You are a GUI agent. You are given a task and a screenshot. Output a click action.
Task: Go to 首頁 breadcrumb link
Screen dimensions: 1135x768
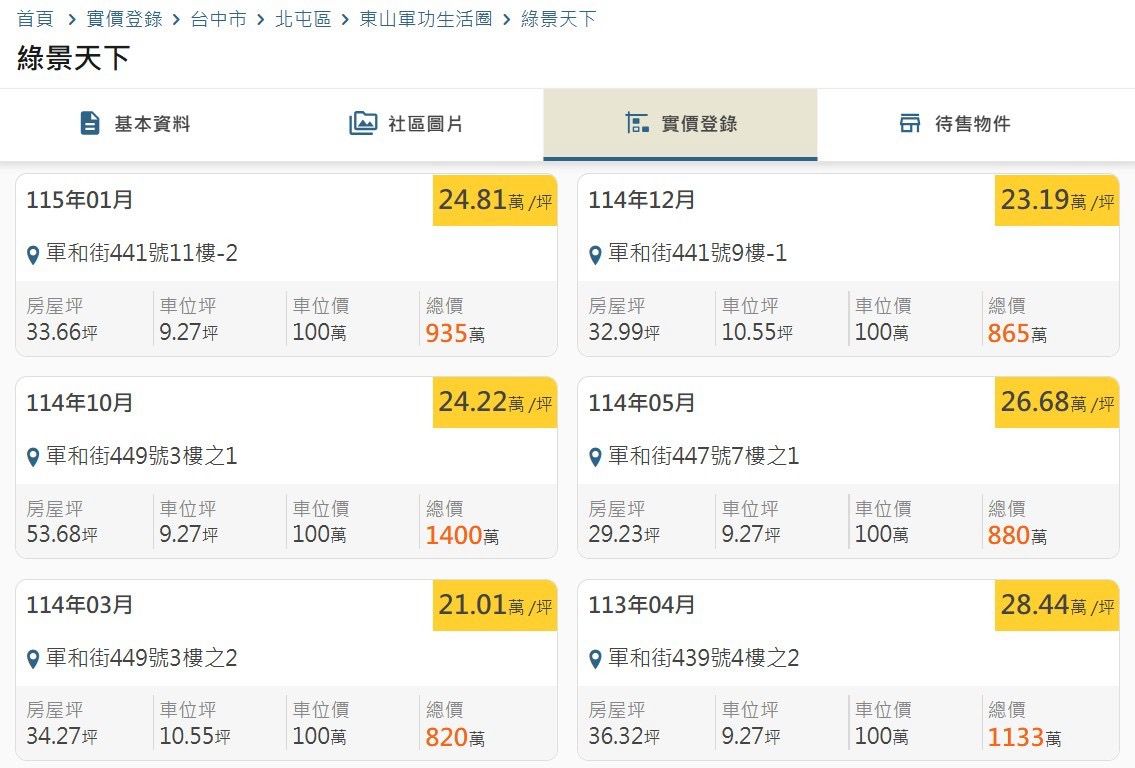[x=35, y=19]
